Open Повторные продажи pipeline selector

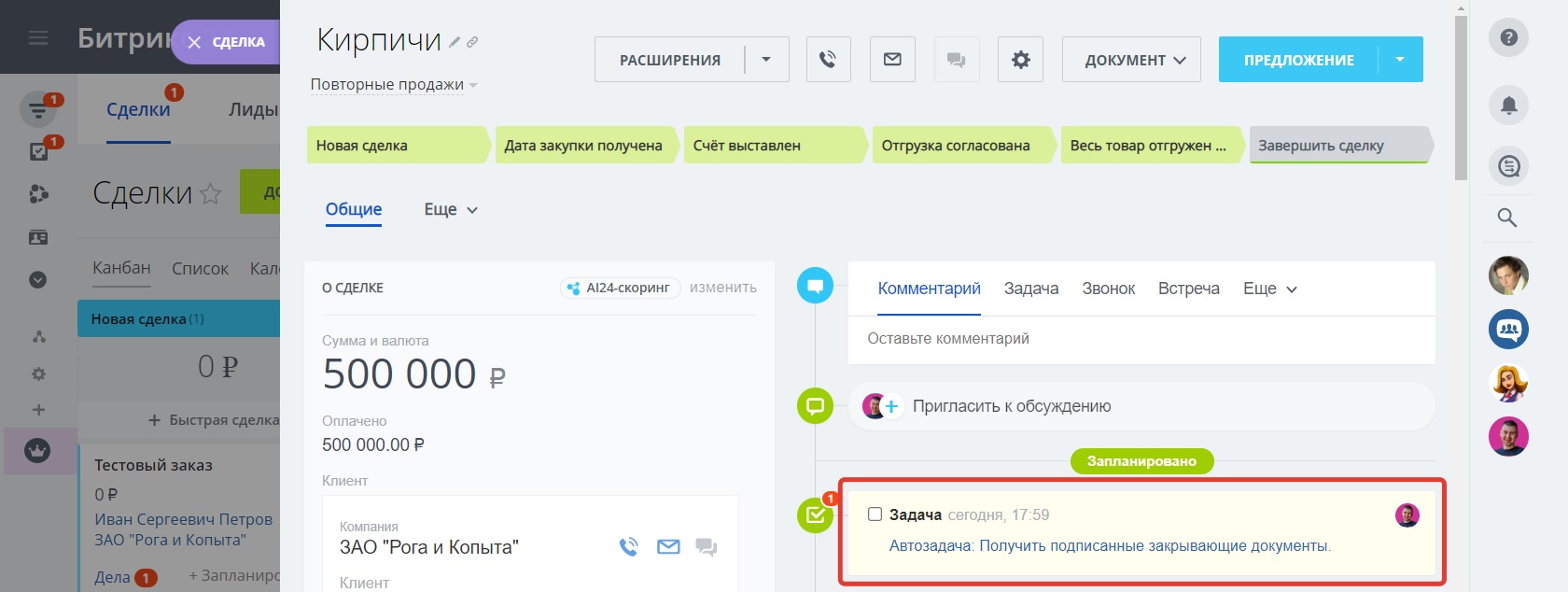coord(394,85)
